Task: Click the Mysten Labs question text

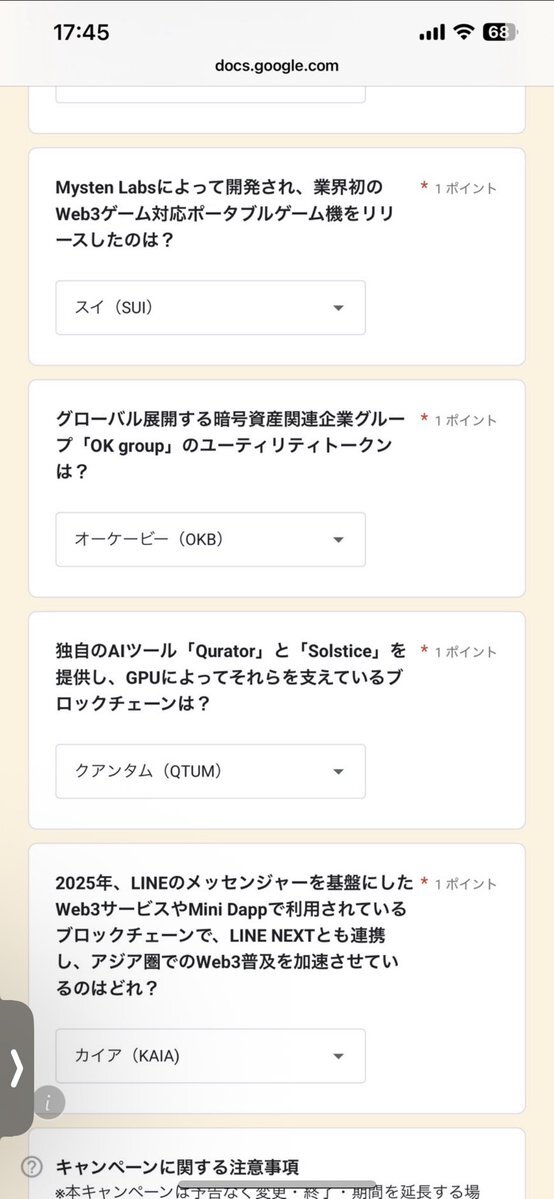Action: tap(225, 213)
